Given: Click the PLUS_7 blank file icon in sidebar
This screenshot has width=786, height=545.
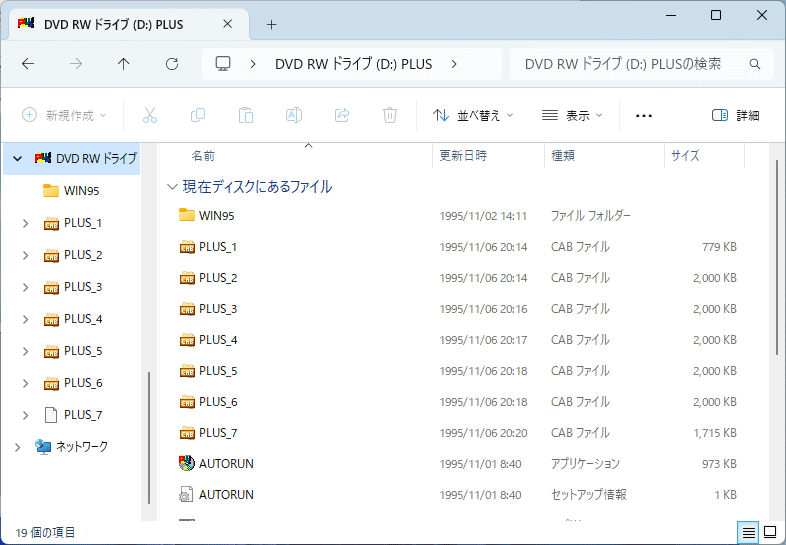Looking at the screenshot, I should click(x=51, y=415).
